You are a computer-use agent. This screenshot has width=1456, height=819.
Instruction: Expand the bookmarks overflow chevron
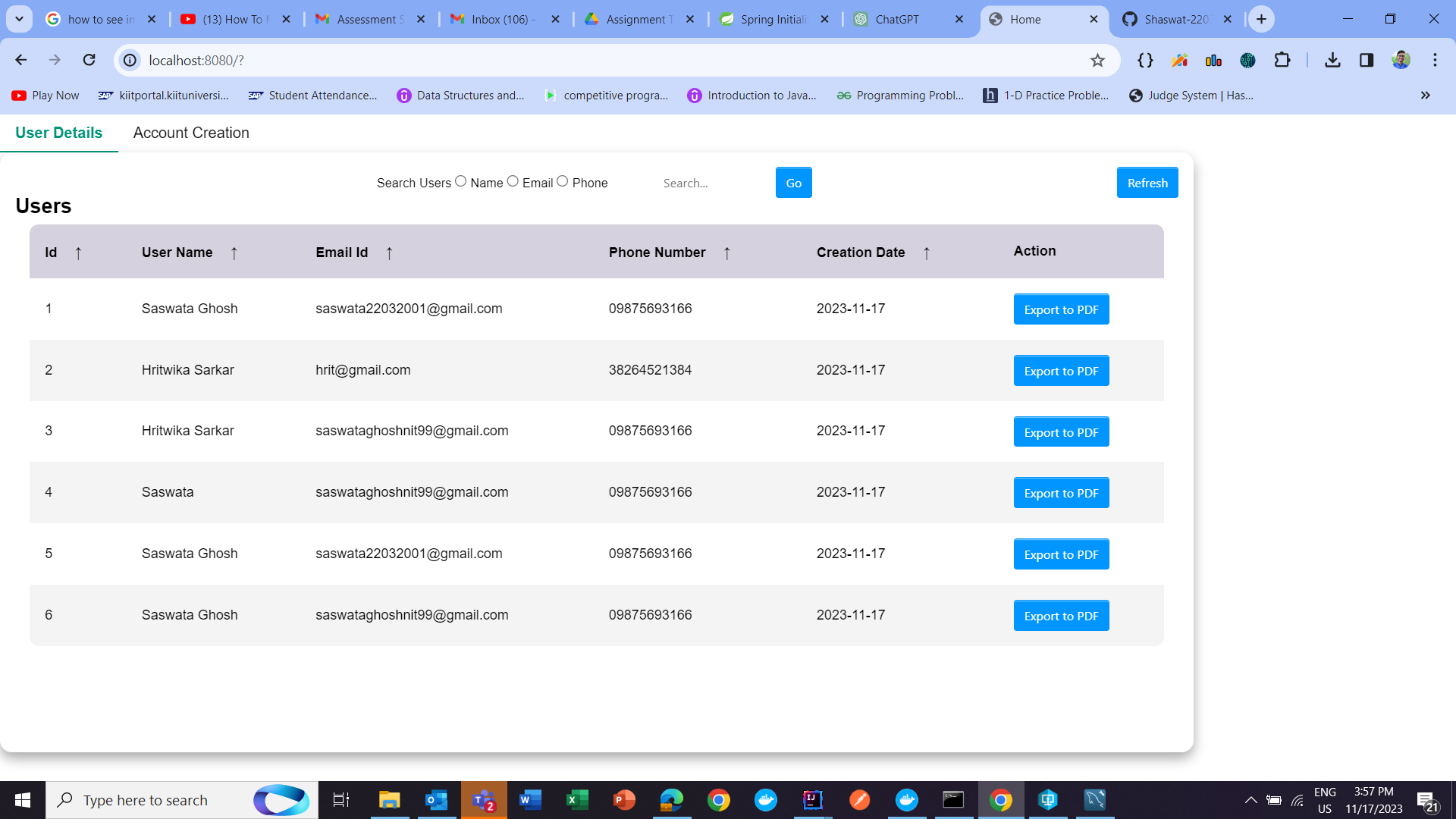coord(1426,96)
